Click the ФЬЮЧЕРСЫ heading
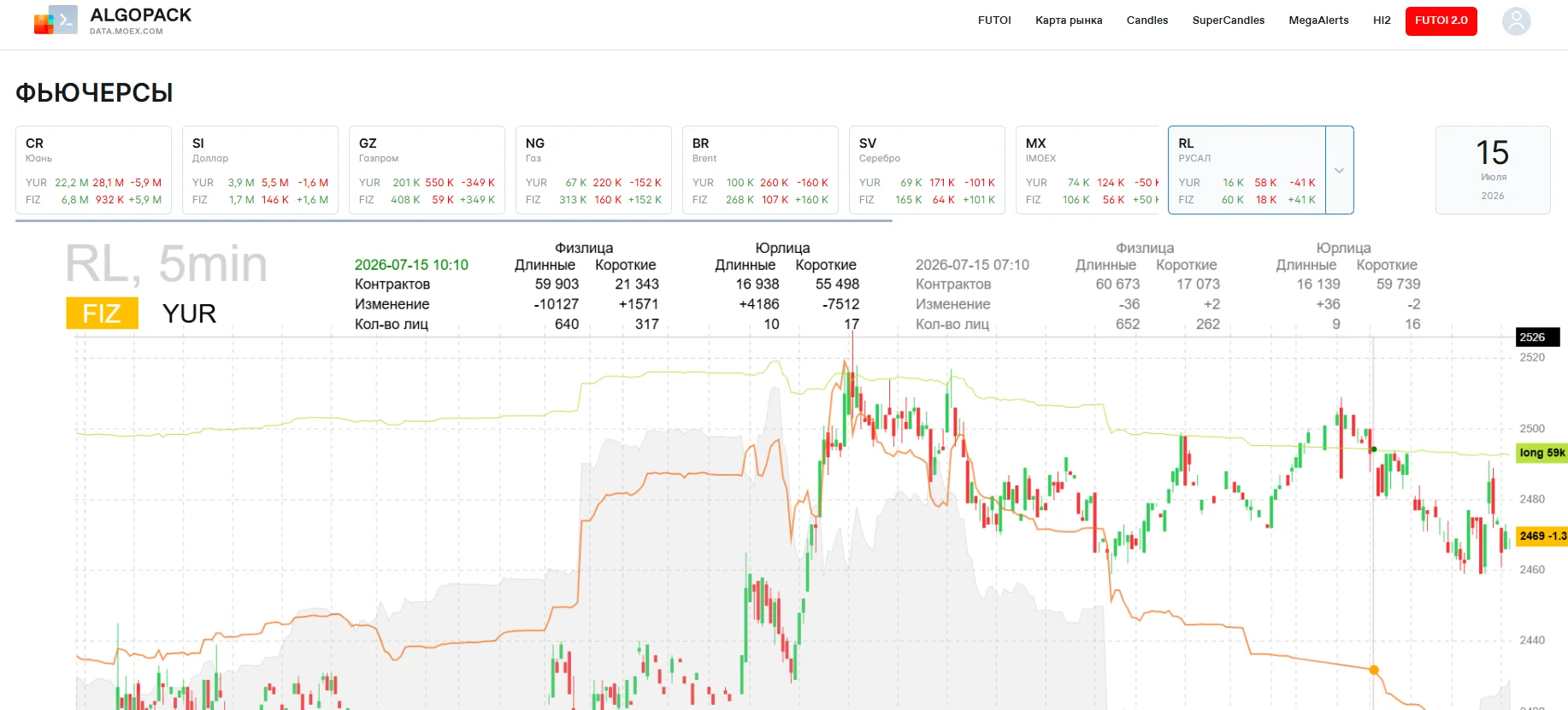This screenshot has height=710, width=1568. [94, 92]
